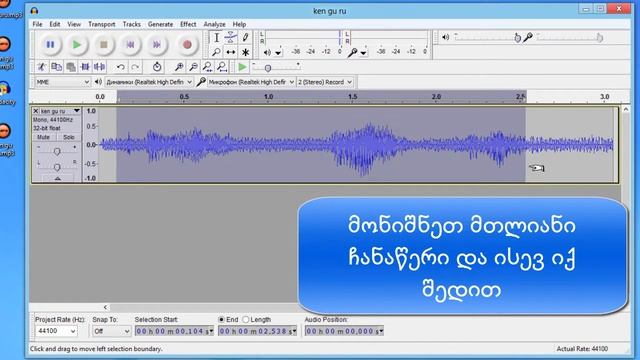Select the Draw (pencil) tool

(245, 38)
